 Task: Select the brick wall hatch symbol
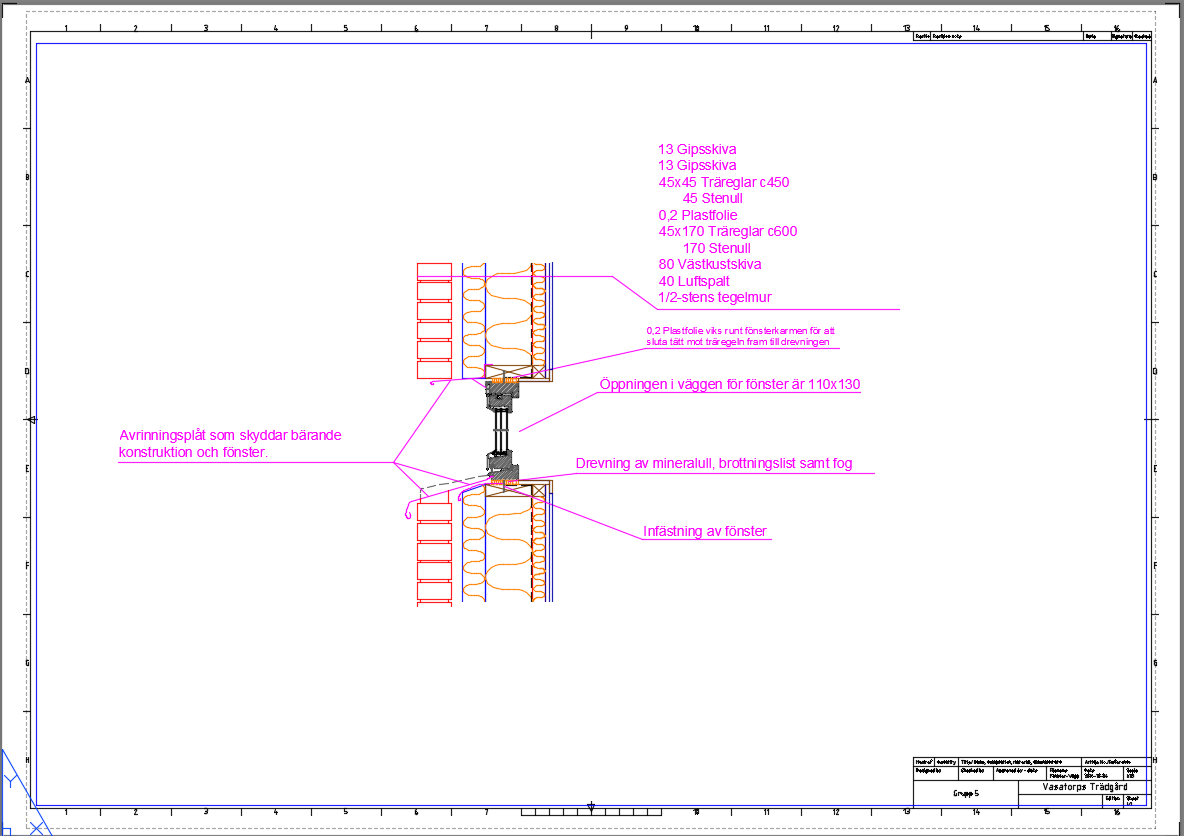pyautogui.click(x=434, y=320)
